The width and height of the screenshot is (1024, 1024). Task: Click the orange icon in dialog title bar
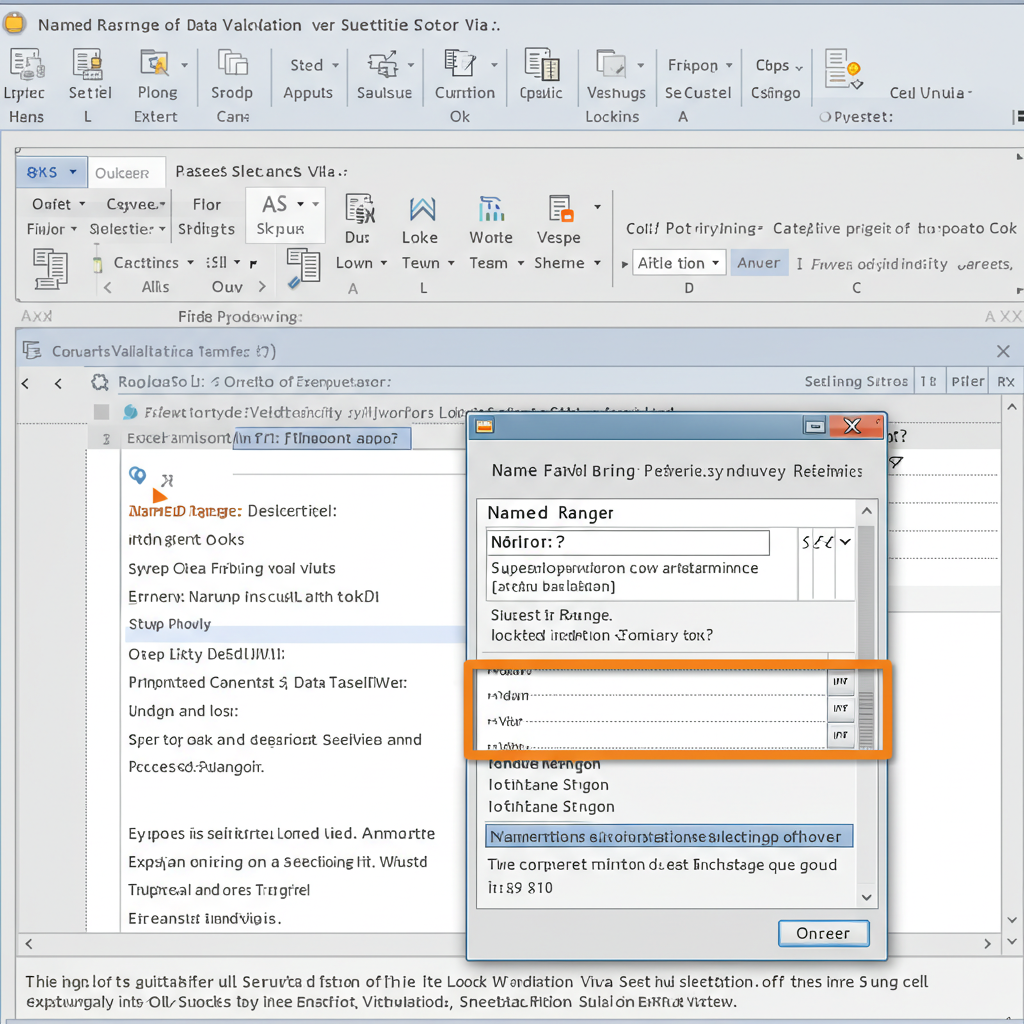point(485,426)
